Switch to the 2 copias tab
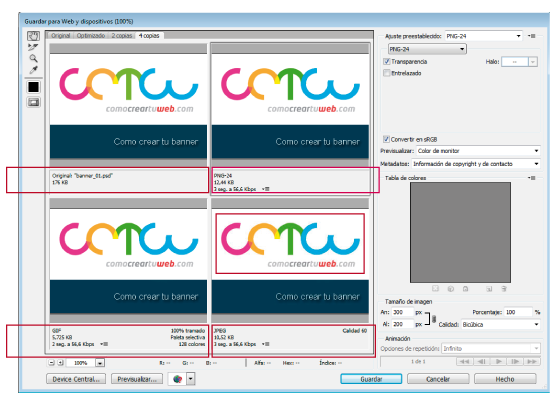Viewport: 555px width, 403px height. (122, 36)
